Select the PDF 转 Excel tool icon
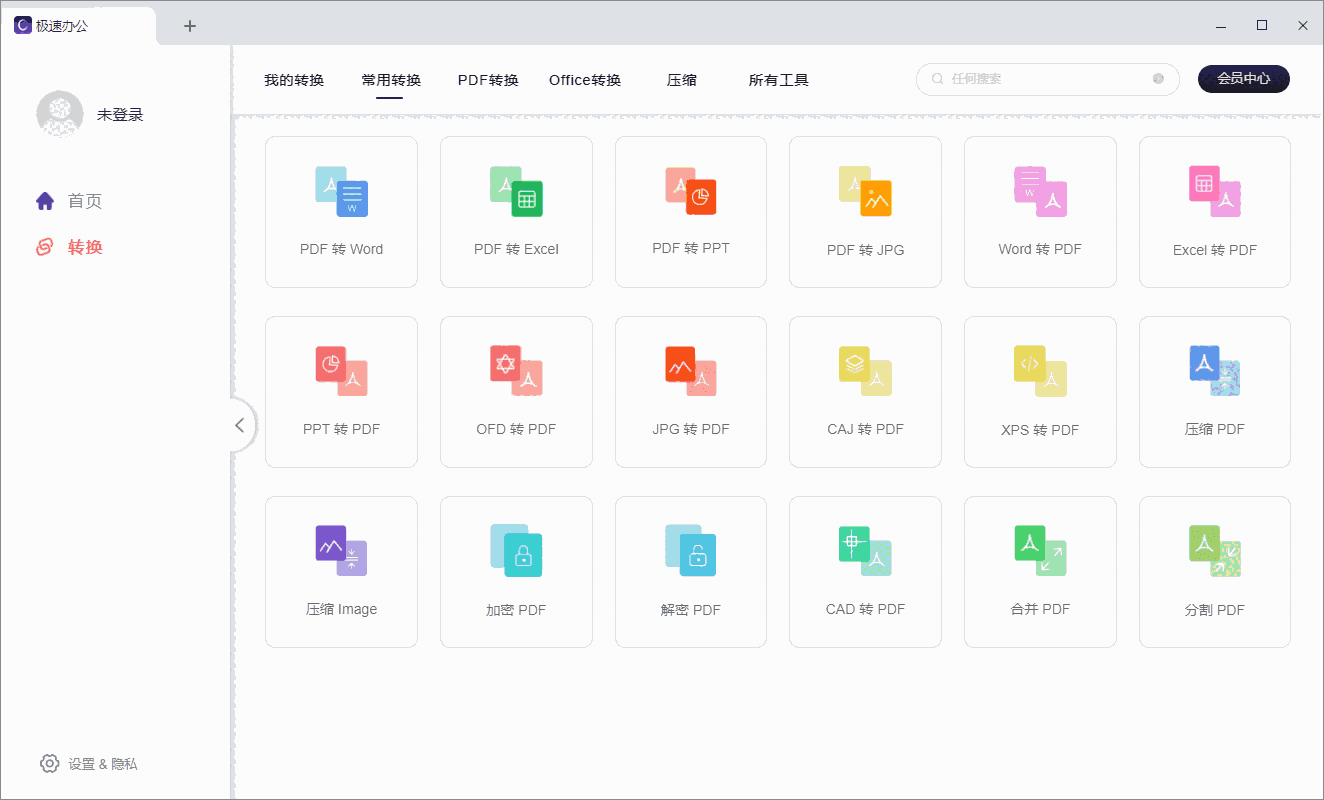 (516, 192)
